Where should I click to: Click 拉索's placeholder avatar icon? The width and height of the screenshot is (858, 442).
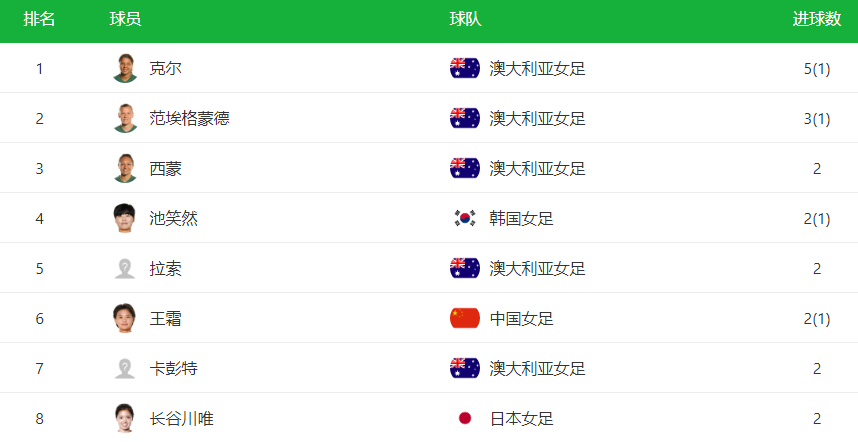pyautogui.click(x=125, y=269)
